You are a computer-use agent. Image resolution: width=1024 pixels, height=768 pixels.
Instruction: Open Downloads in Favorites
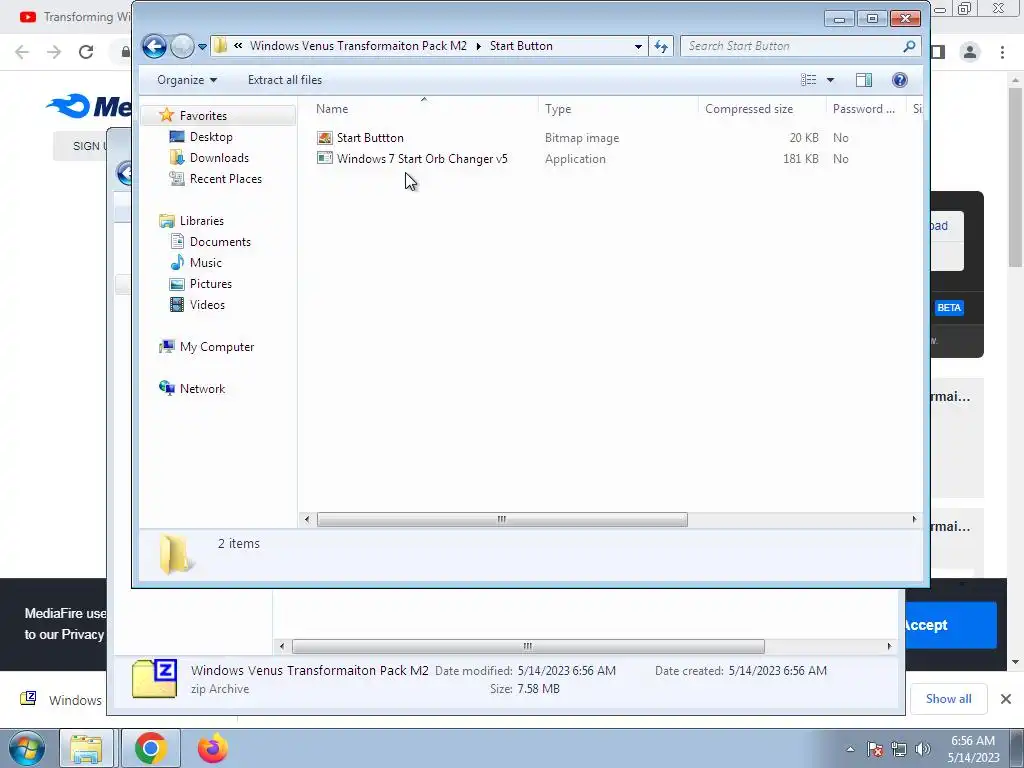coord(219,157)
